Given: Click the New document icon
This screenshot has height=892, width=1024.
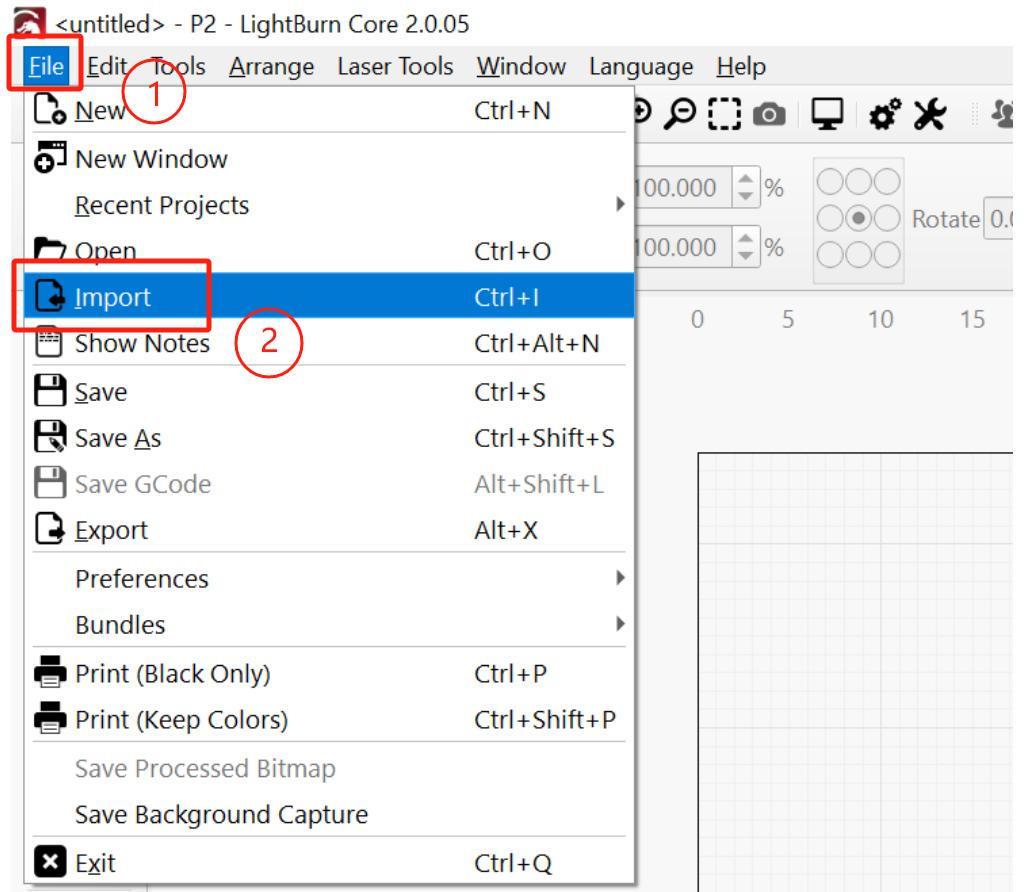Looking at the screenshot, I should [50, 109].
